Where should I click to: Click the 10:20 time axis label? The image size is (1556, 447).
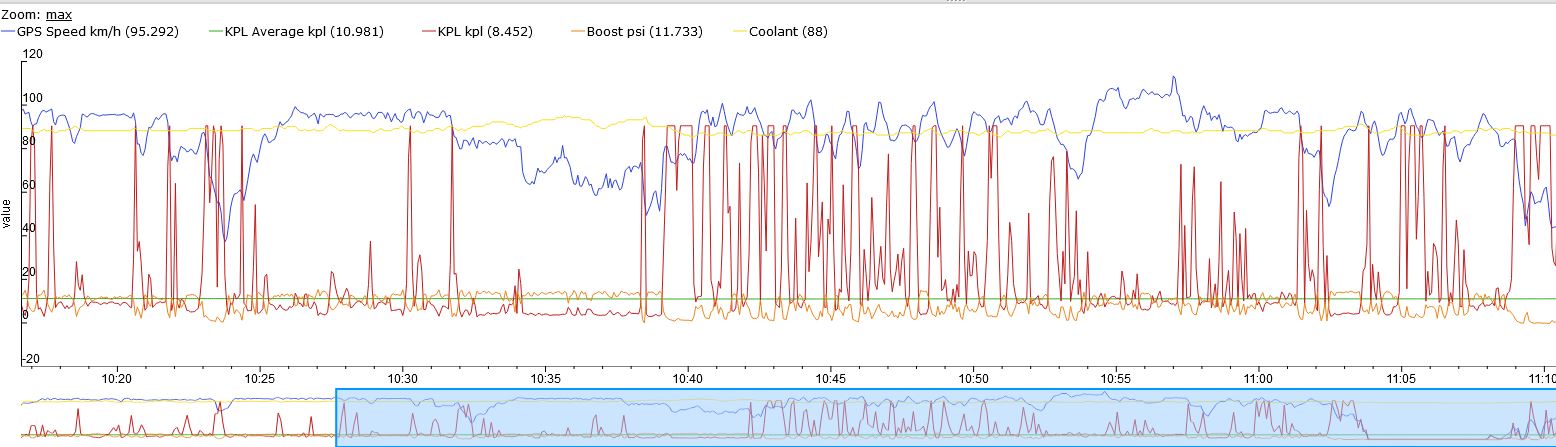[x=117, y=379]
